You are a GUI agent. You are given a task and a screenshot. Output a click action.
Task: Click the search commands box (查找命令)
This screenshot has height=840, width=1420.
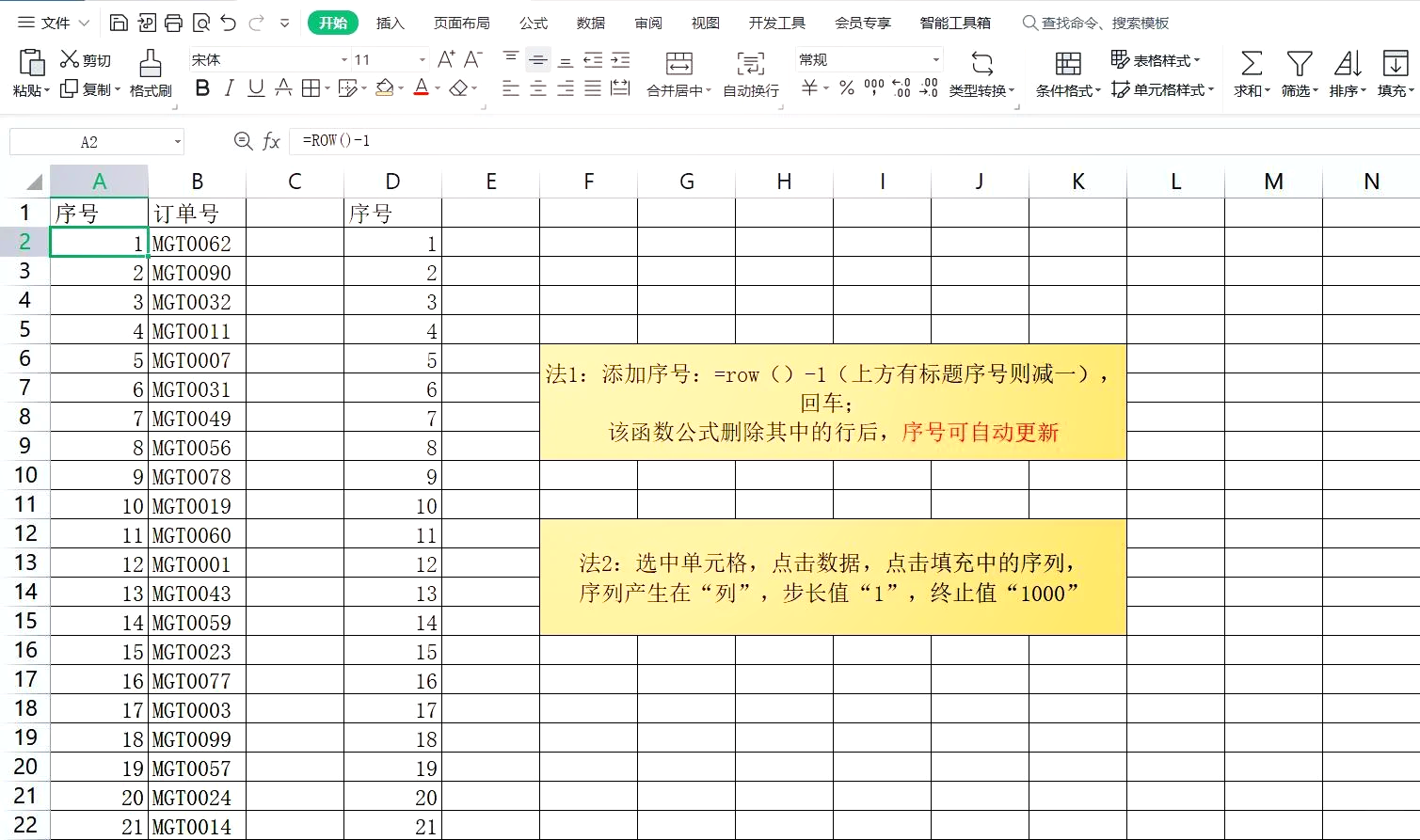(1095, 23)
